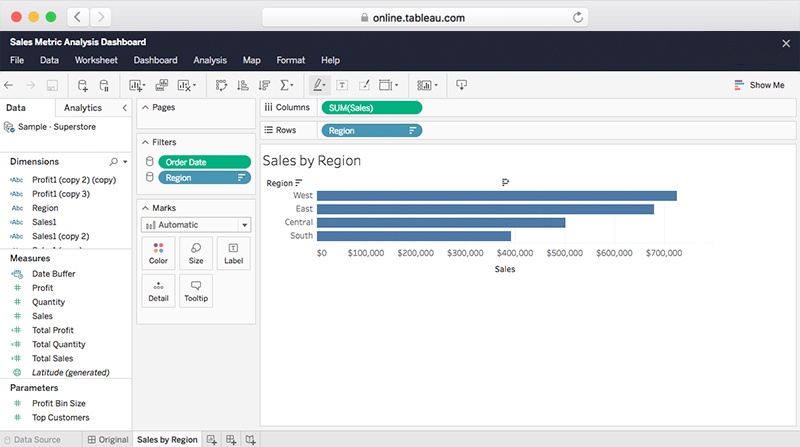800x447 pixels.
Task: Open the Original sheet tab
Action: point(108,439)
